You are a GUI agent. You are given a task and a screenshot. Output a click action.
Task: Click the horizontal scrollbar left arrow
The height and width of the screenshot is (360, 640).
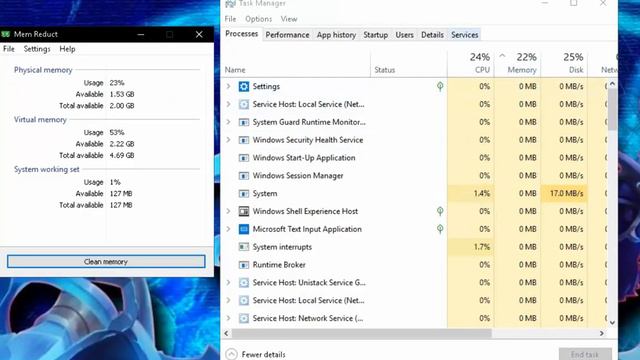227,333
